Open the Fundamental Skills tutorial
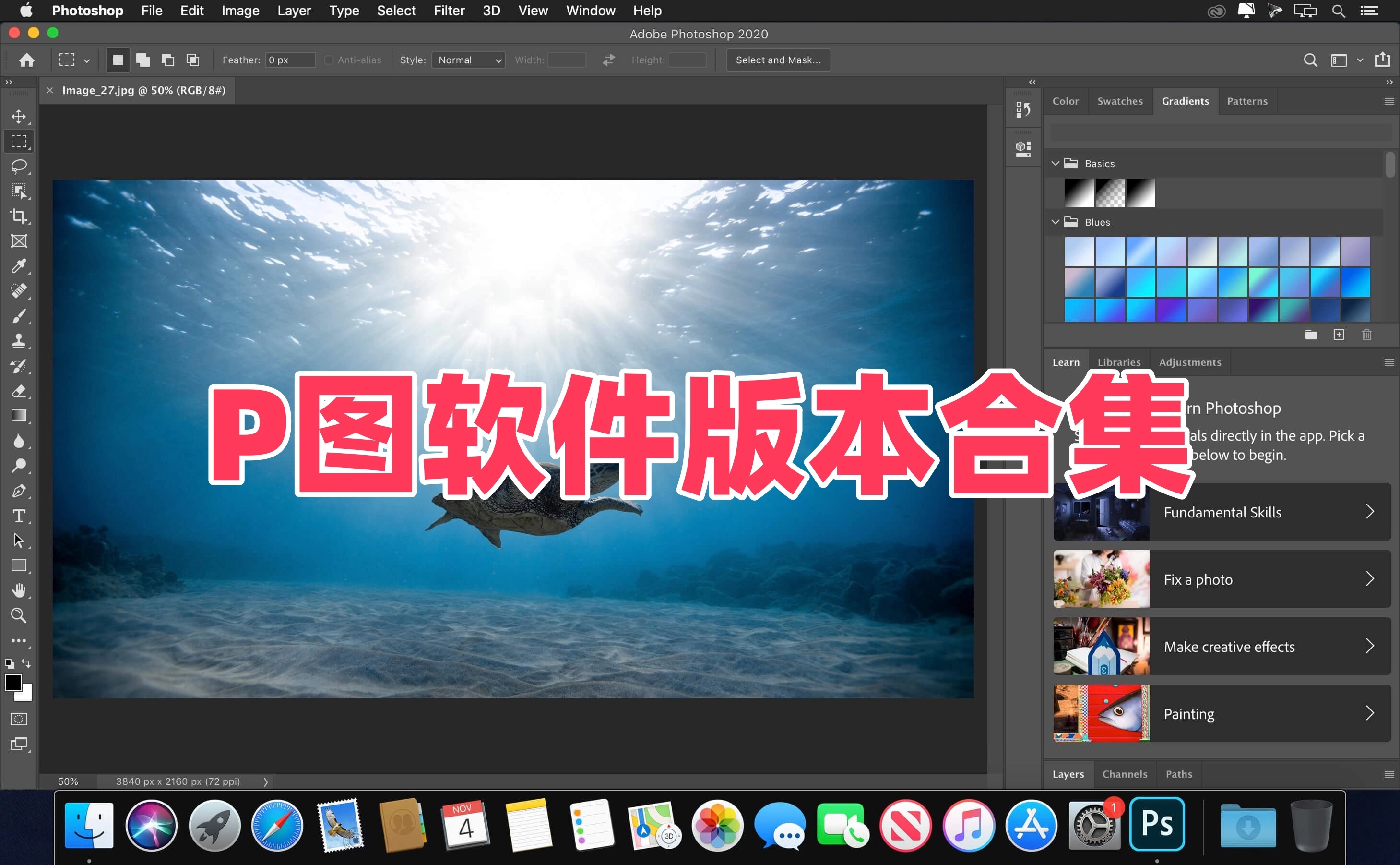1400x865 pixels. pos(1222,512)
